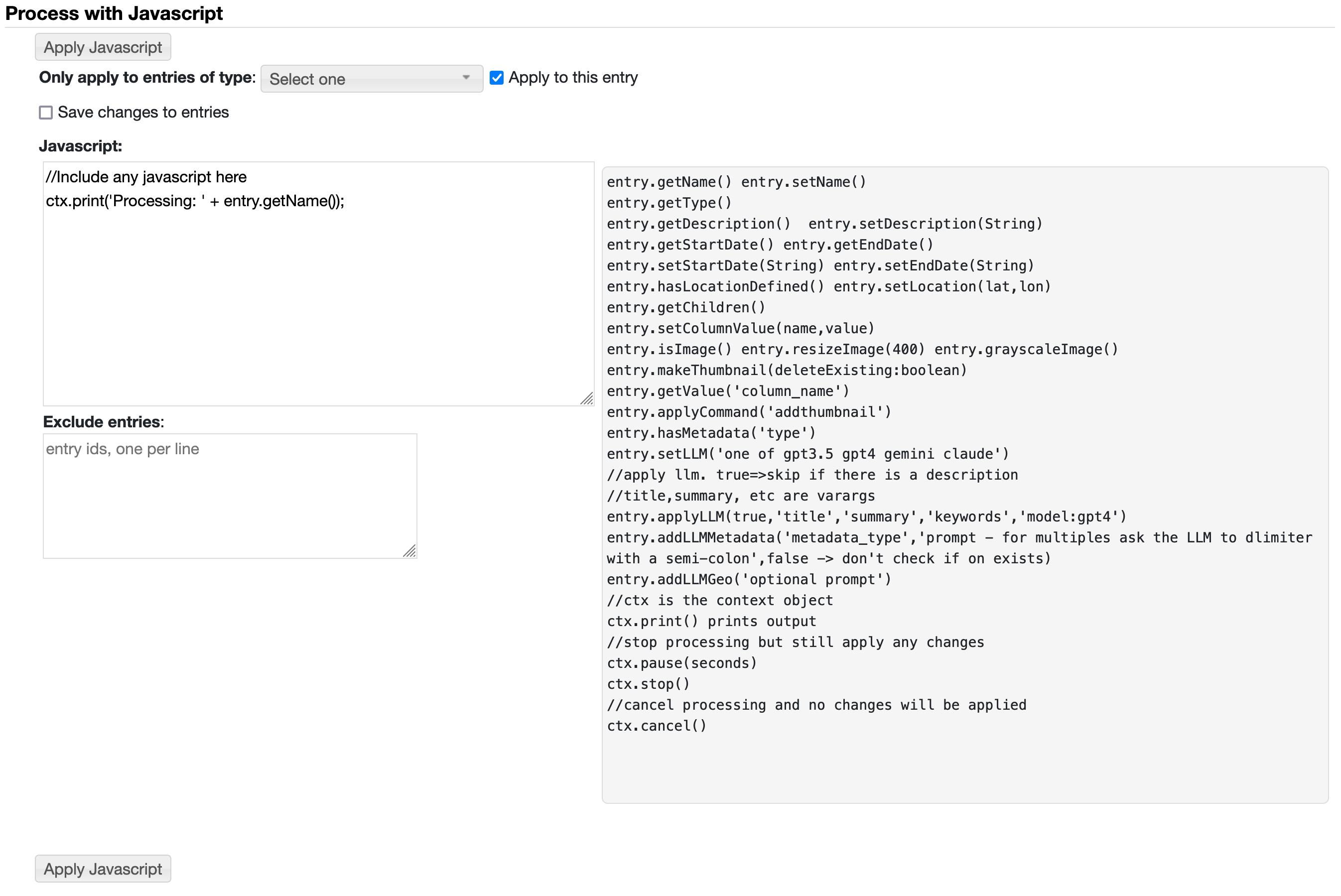Enable 'Save changes to entries' checkbox

pos(46,113)
